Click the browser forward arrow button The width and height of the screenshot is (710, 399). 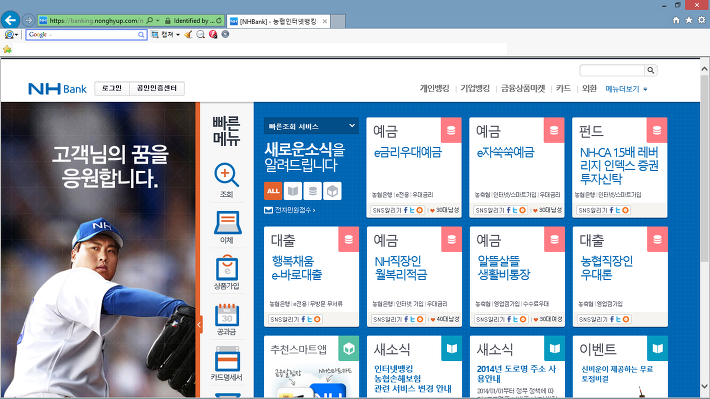point(29,20)
